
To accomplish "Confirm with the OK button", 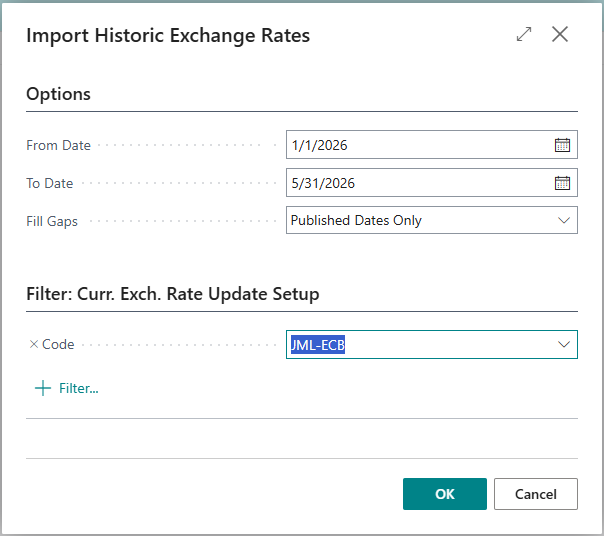I will [x=445, y=494].
